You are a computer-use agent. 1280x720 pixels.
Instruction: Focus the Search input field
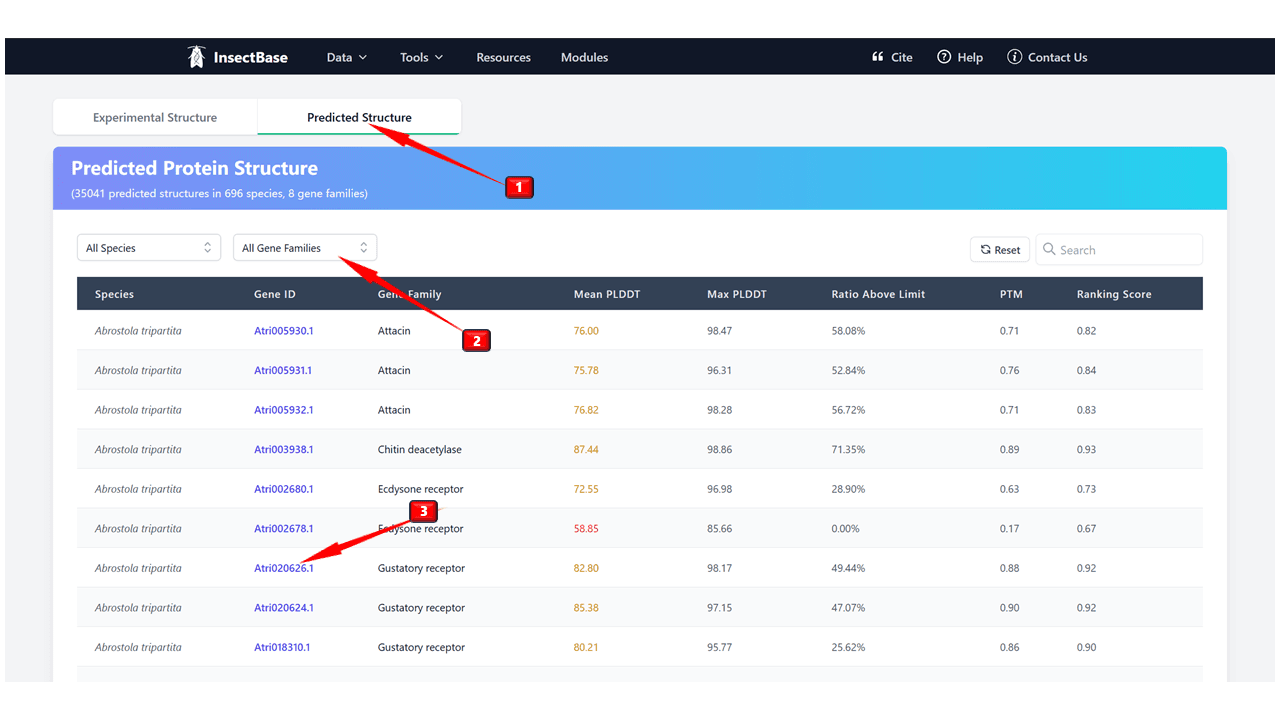click(1119, 249)
